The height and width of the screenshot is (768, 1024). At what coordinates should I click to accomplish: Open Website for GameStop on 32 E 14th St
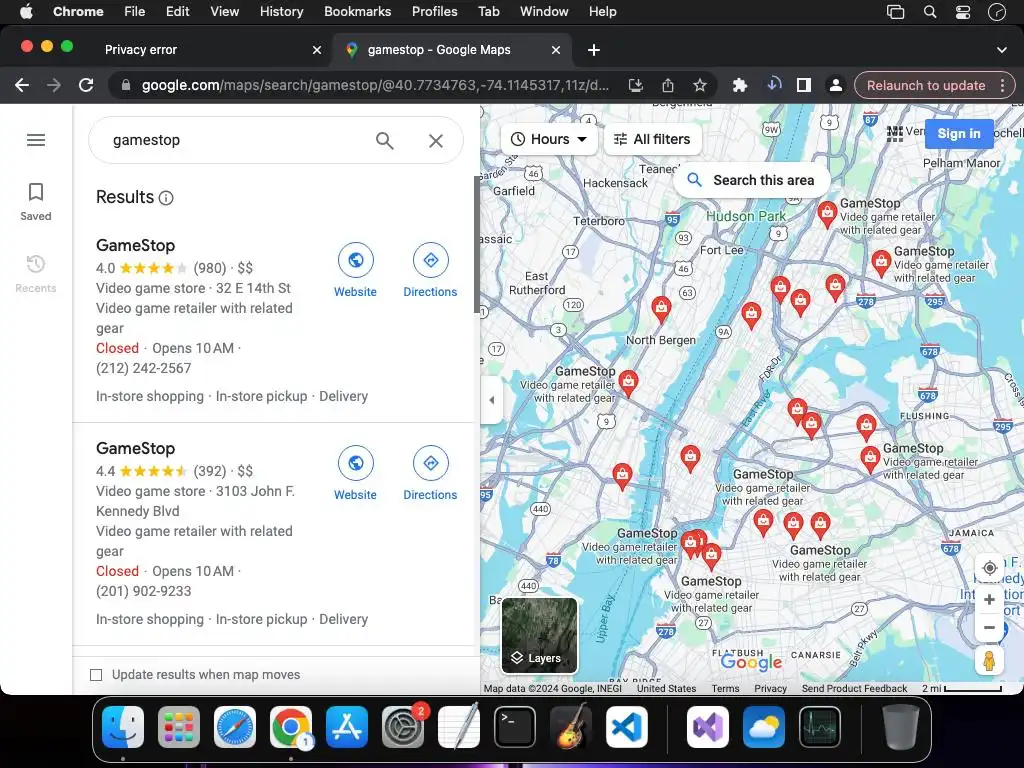tap(355, 270)
